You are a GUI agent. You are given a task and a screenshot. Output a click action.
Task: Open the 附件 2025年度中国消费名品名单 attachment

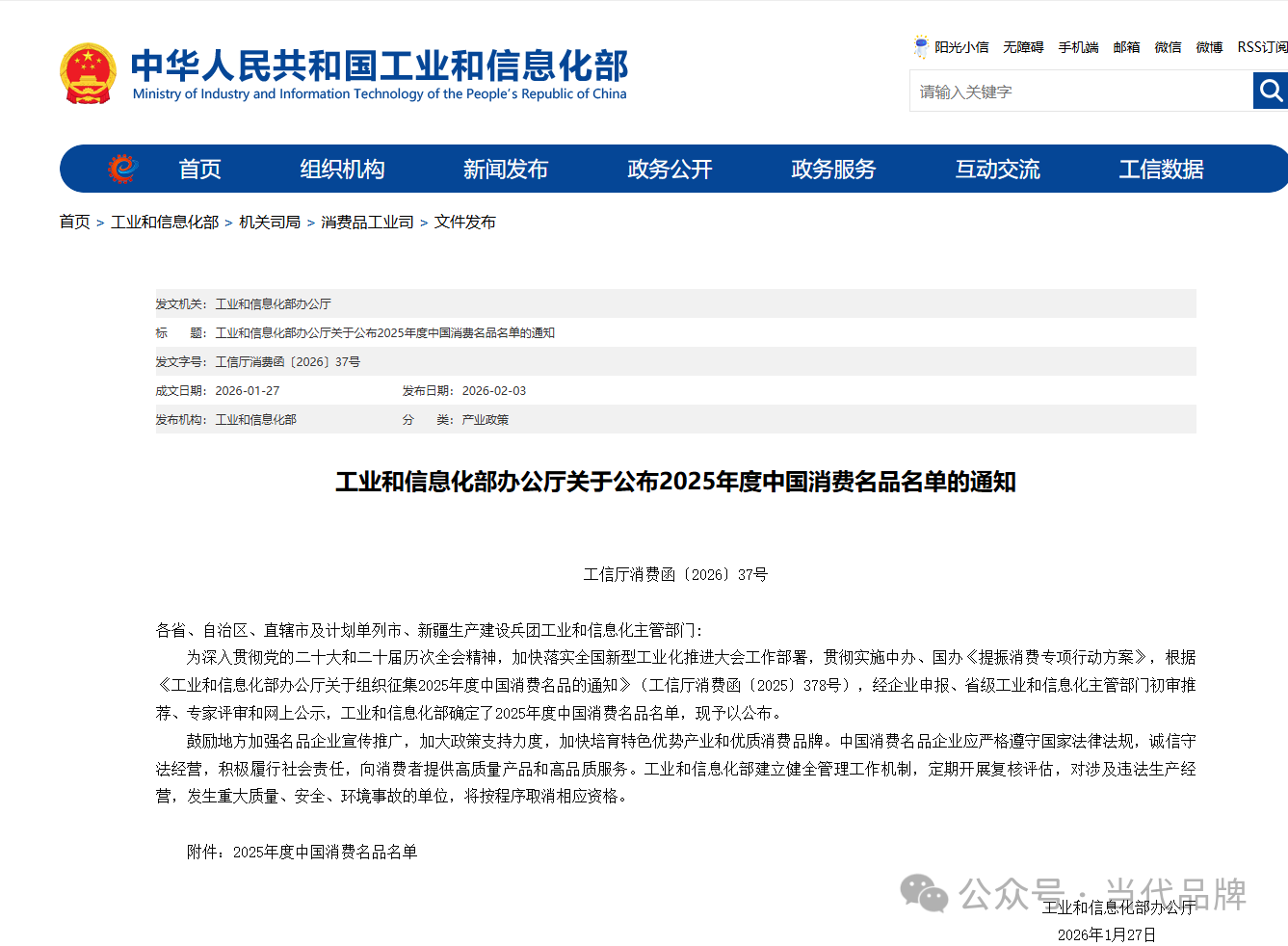pyautogui.click(x=325, y=852)
